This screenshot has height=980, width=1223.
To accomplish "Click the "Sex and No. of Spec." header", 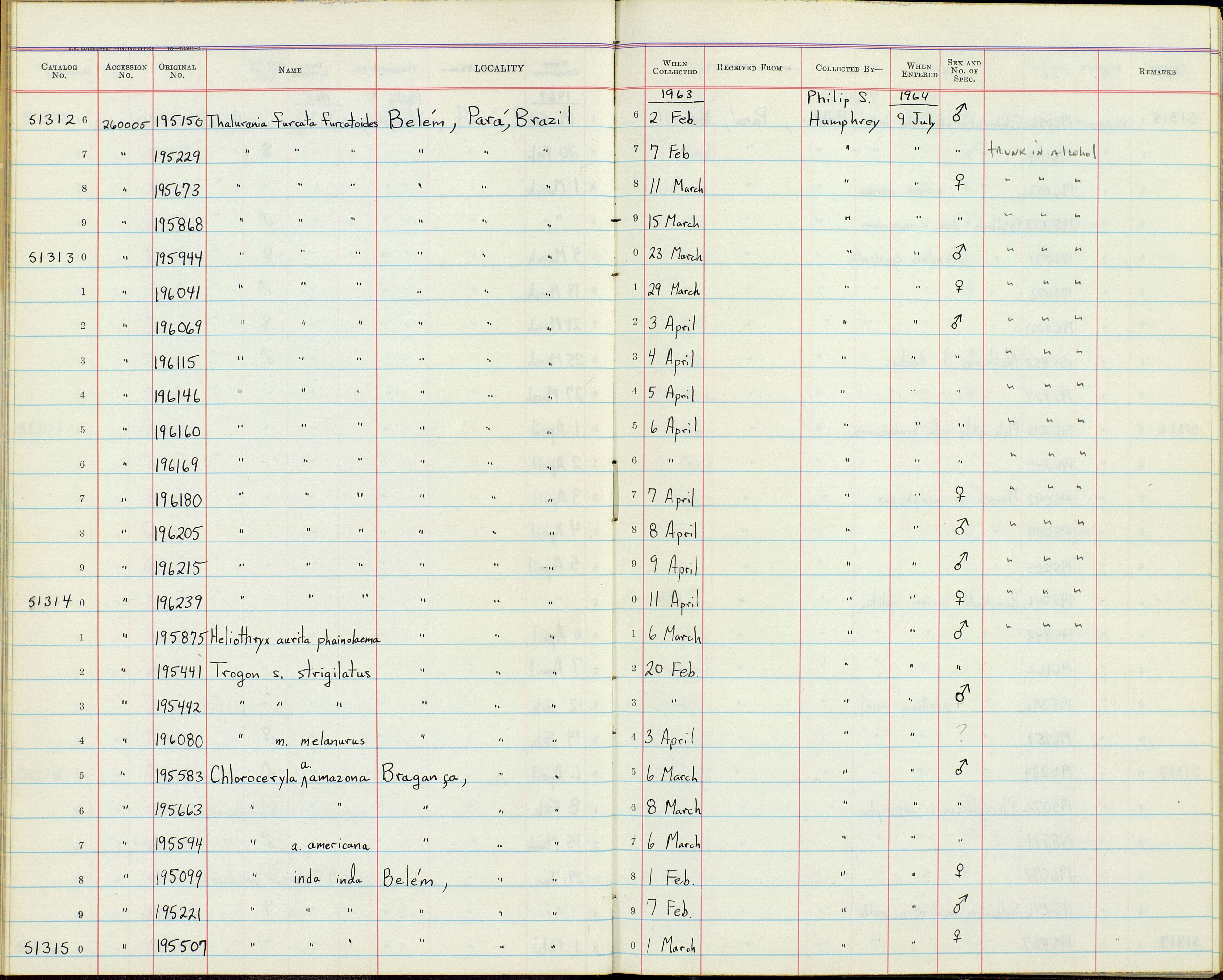I will [964, 70].
